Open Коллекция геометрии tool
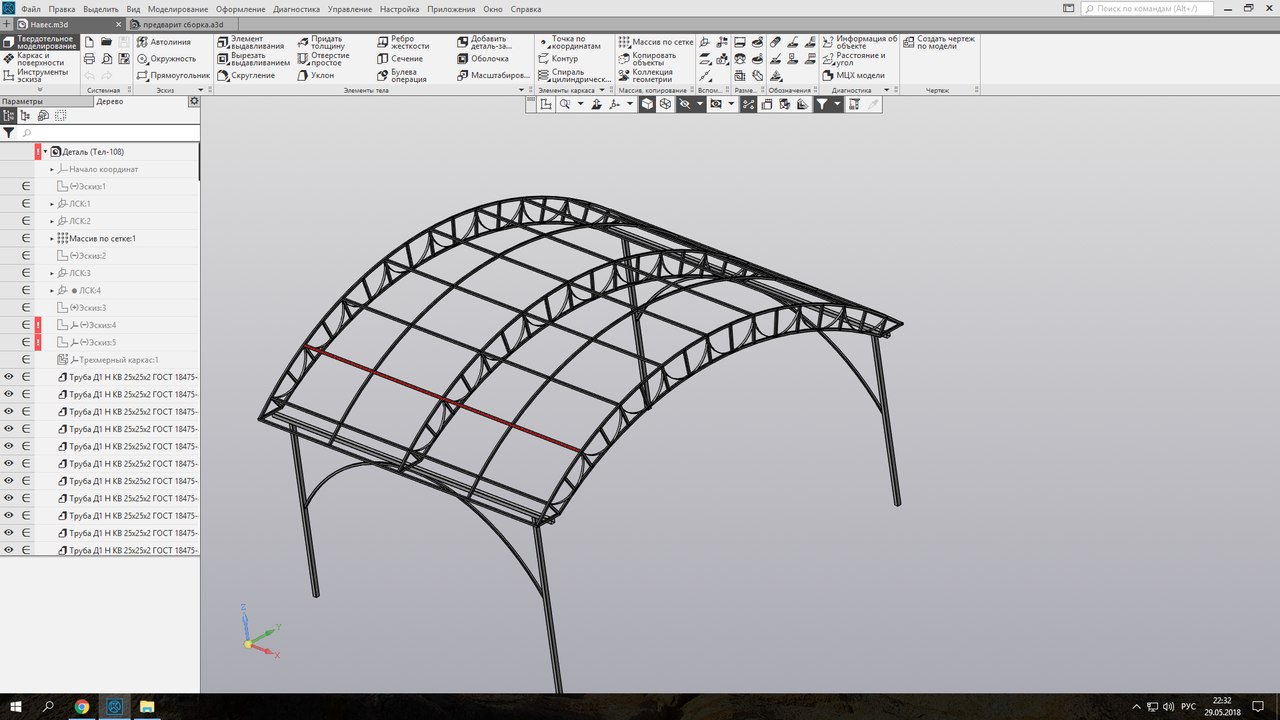This screenshot has width=1280, height=720. tap(646, 75)
